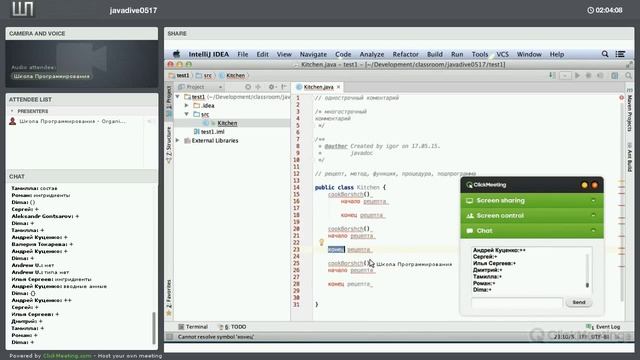This screenshot has width=640, height=360.
Task: Click the tool window quick-access icon in status bar
Action: pos(169,337)
